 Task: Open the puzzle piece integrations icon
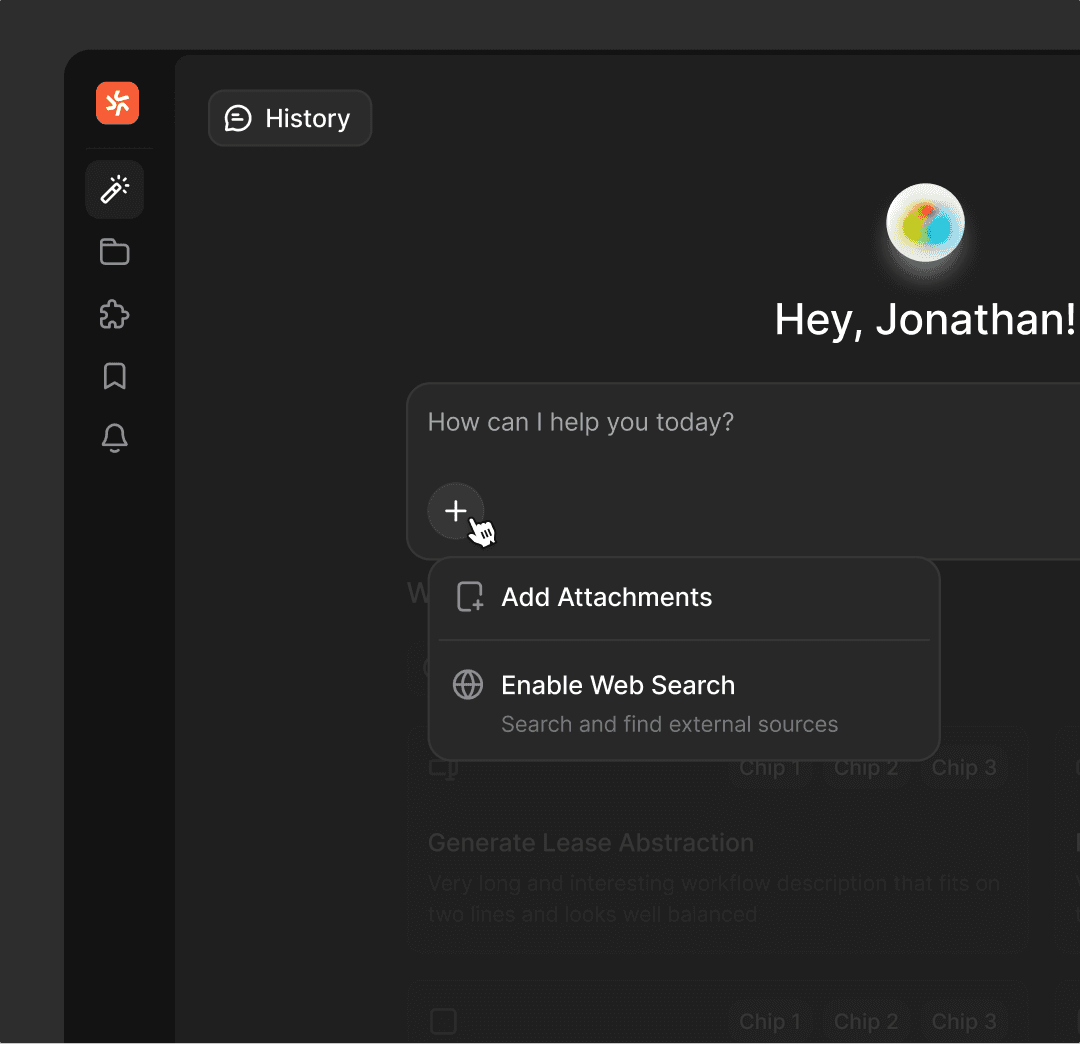tap(114, 315)
